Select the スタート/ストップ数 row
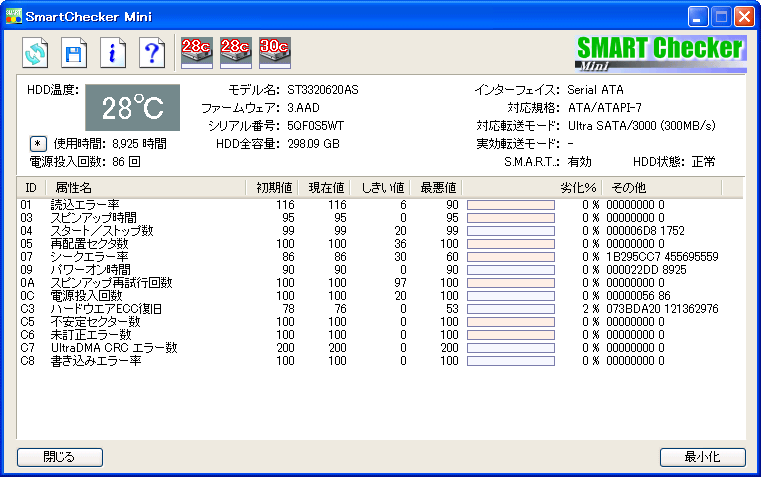761x477 pixels. pyautogui.click(x=380, y=231)
